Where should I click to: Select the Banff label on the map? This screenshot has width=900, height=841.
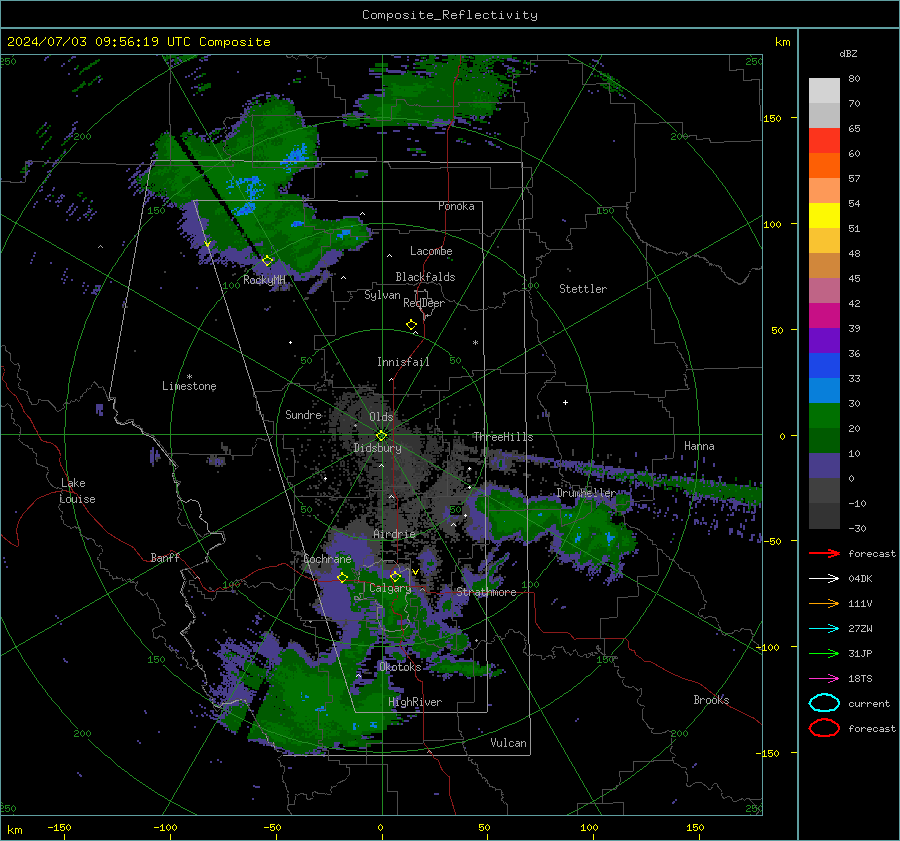165,557
